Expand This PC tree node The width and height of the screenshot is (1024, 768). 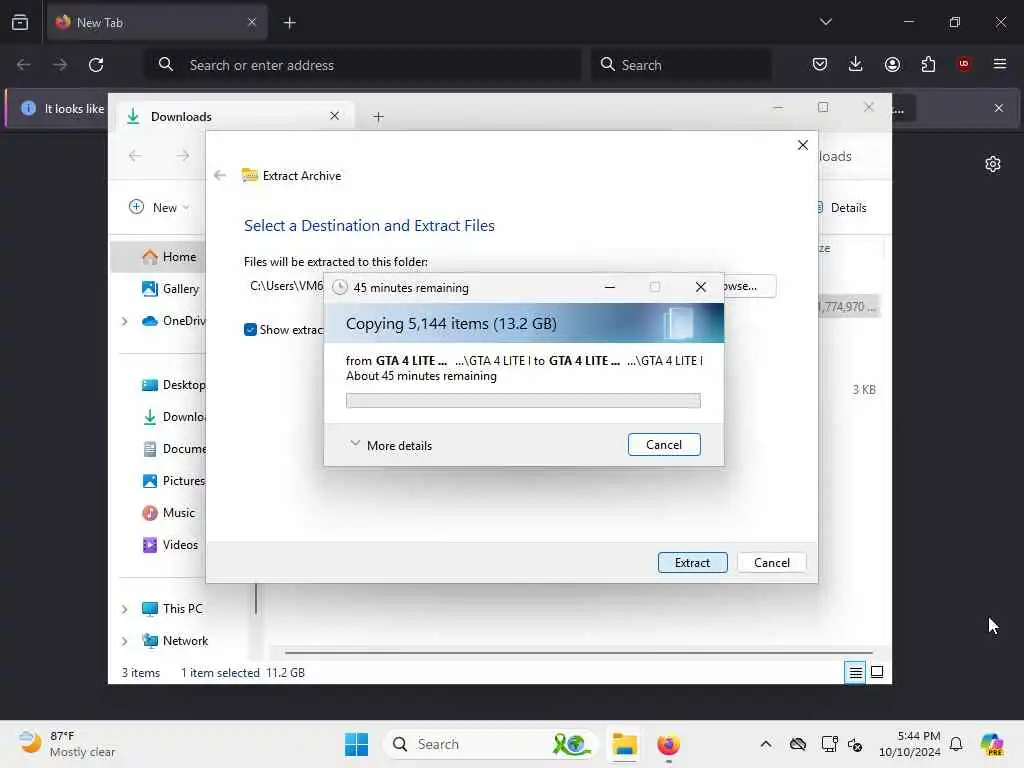125,609
